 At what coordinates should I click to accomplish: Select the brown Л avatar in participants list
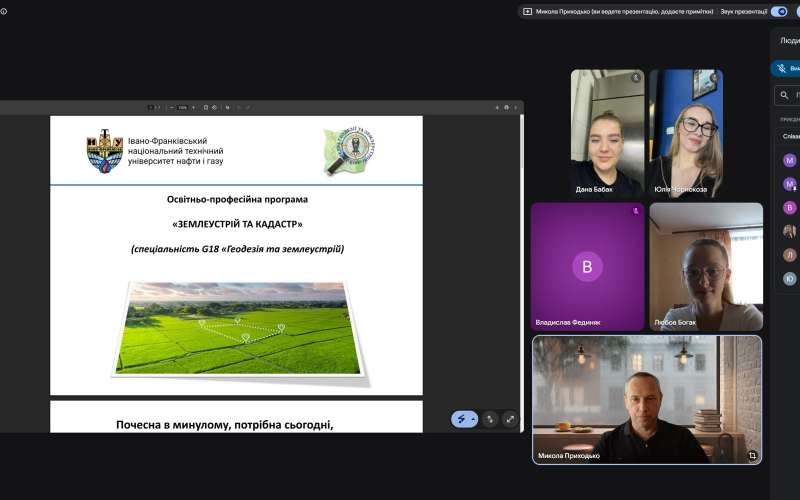click(789, 255)
